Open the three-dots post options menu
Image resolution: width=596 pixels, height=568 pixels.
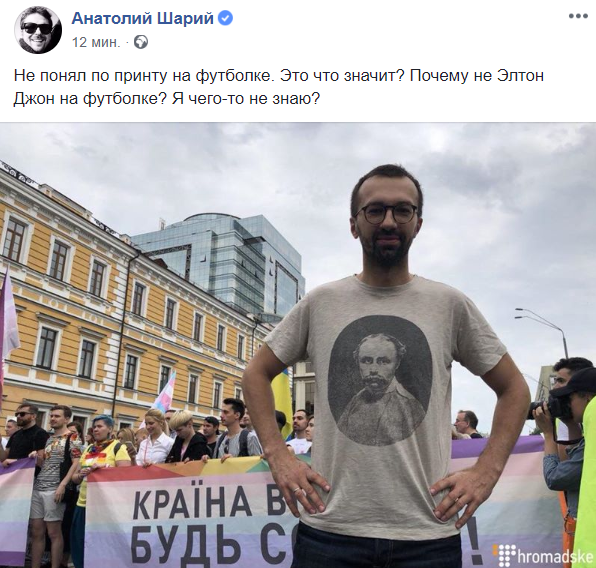578,16
